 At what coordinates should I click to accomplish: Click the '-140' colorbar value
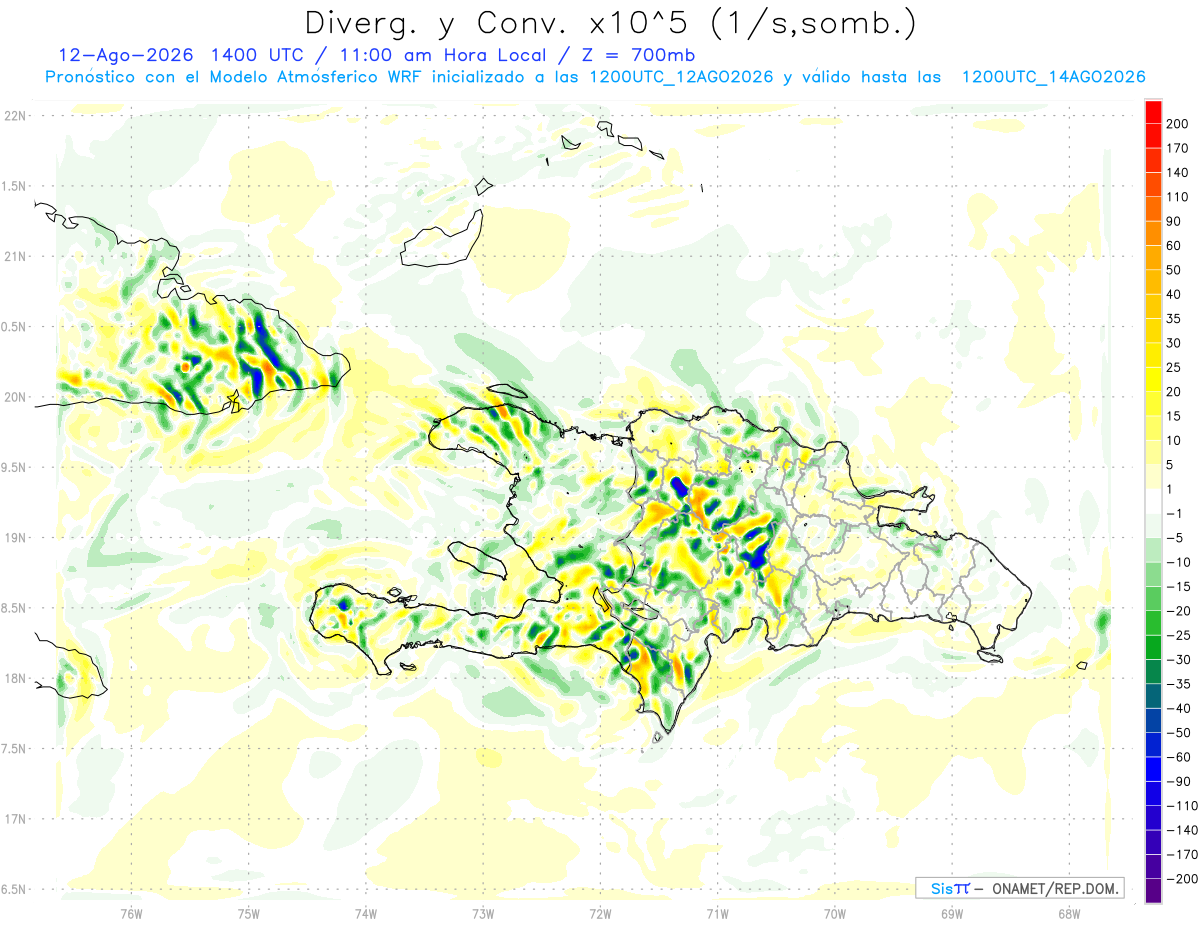pyautogui.click(x=1183, y=830)
